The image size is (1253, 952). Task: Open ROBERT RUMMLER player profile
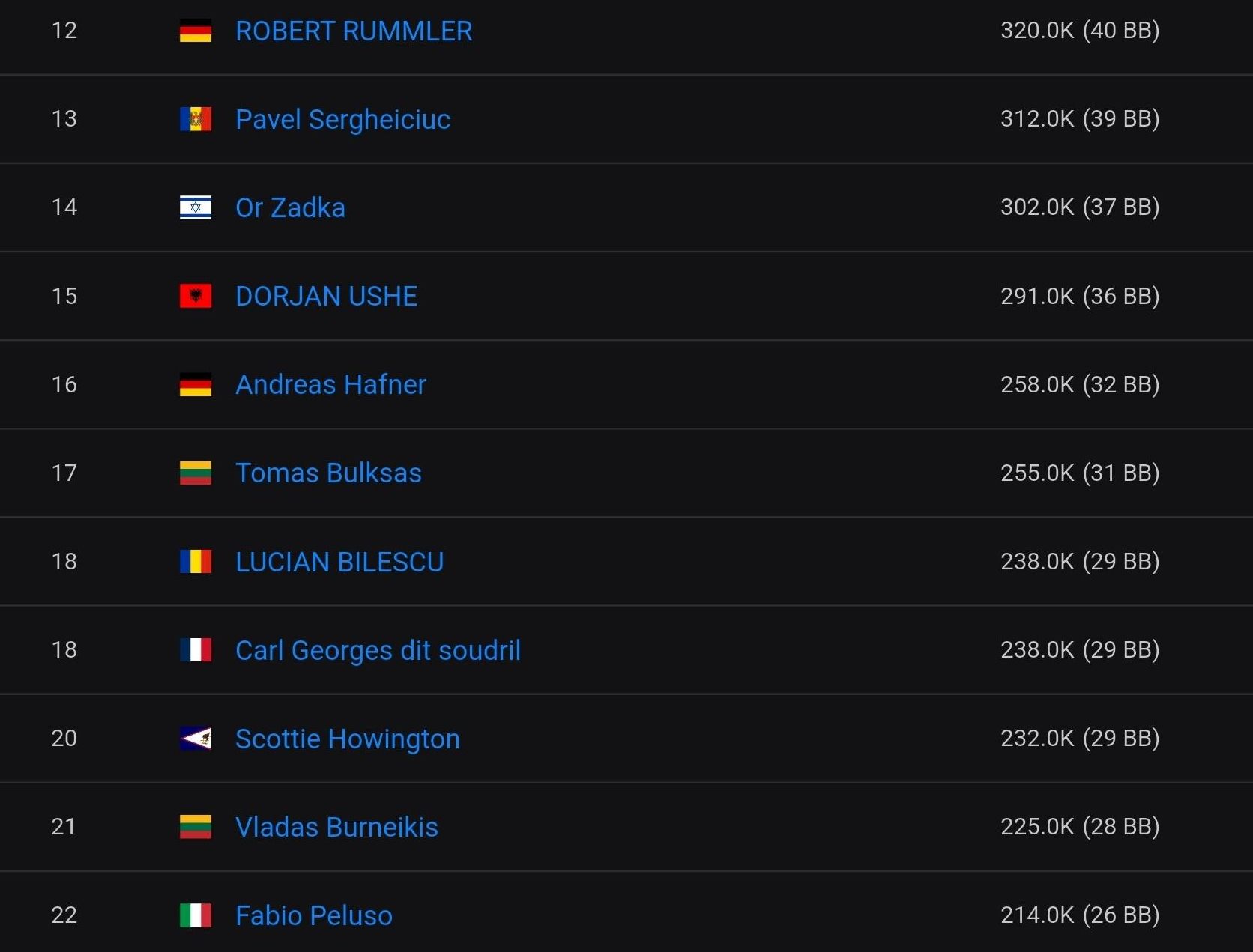(x=354, y=31)
